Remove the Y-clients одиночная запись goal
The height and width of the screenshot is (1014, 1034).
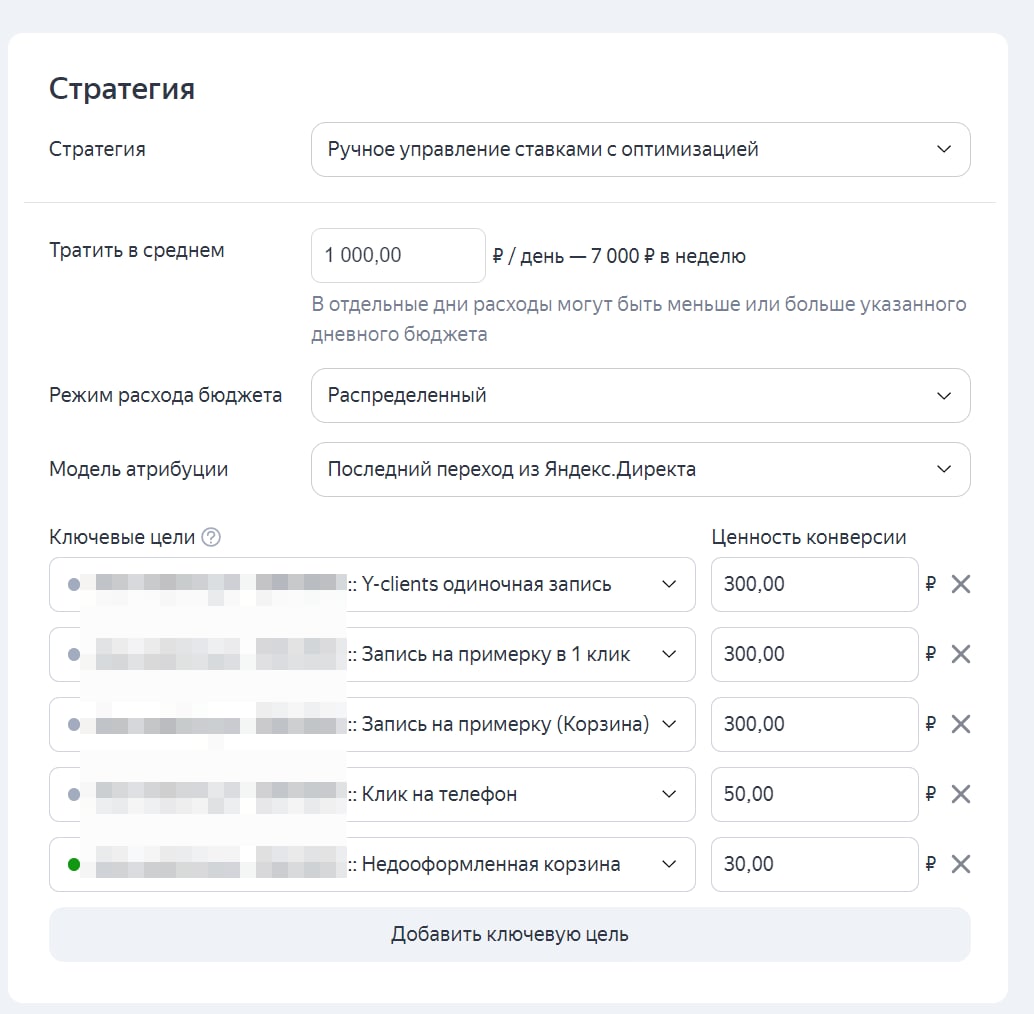click(960, 584)
